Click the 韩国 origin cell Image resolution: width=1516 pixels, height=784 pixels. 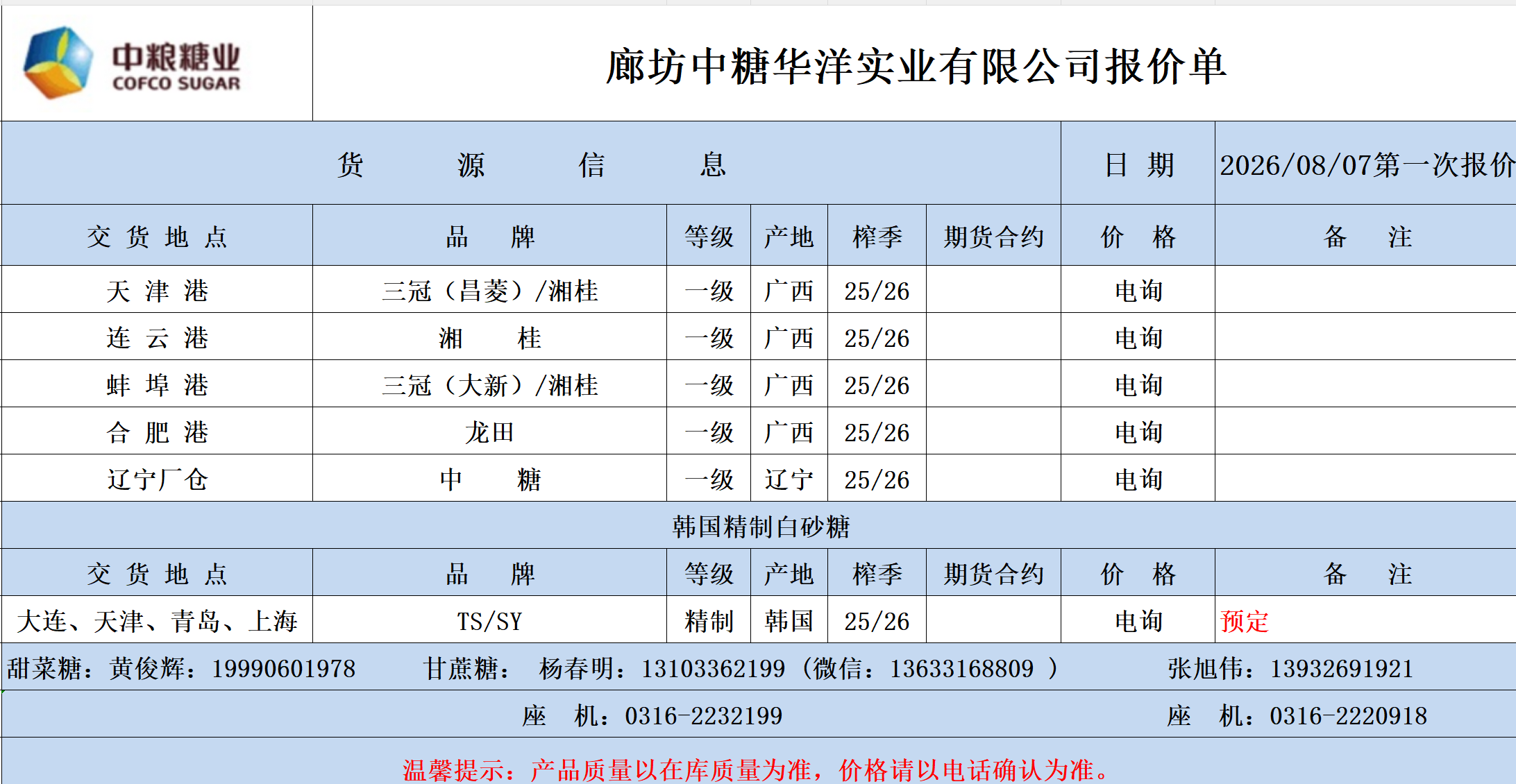pos(789,620)
